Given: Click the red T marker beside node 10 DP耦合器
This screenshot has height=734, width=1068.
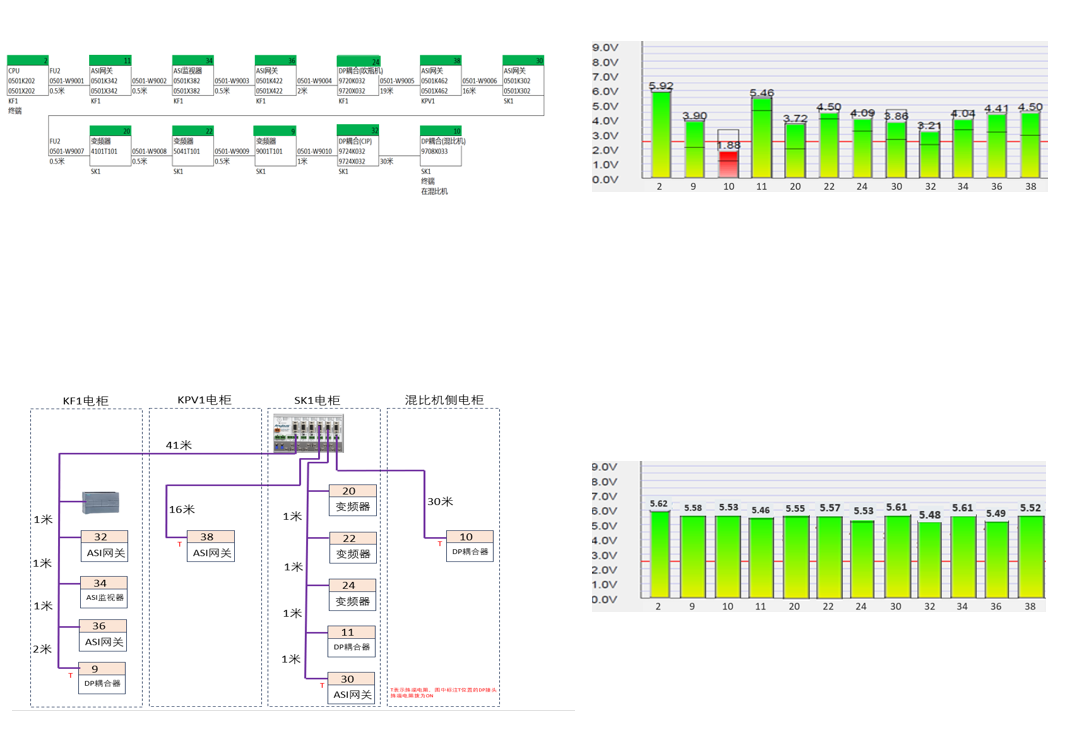Looking at the screenshot, I should click(x=439, y=544).
